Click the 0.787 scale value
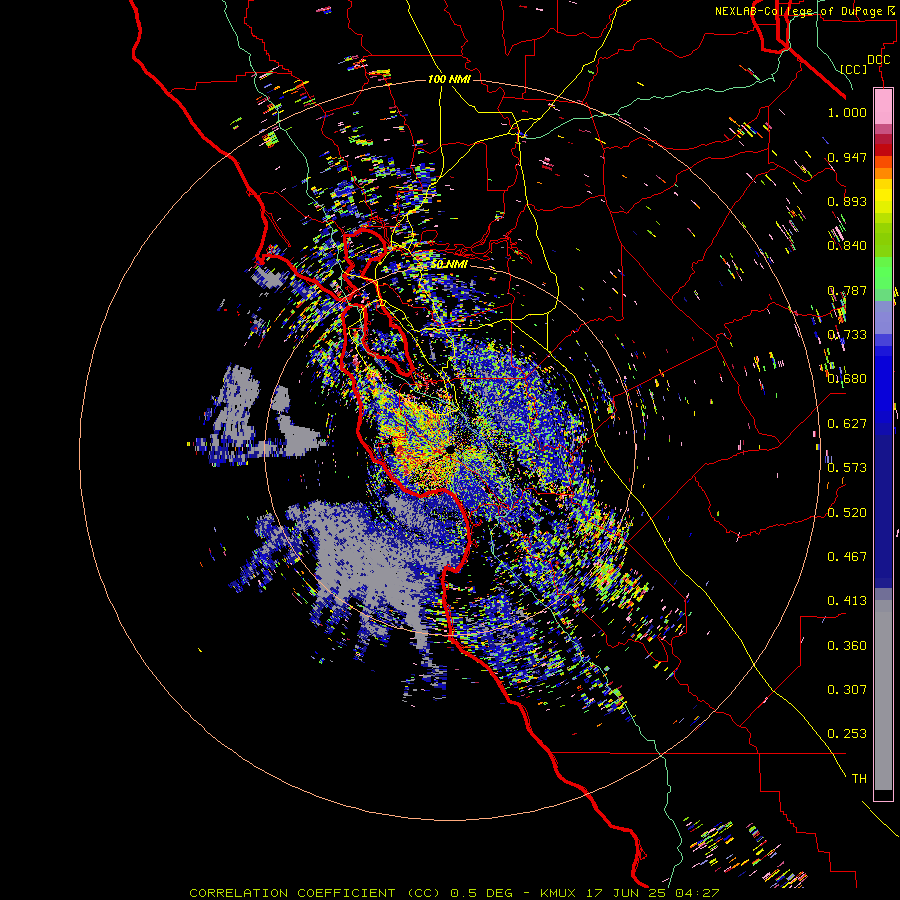The image size is (900, 900). click(x=847, y=290)
